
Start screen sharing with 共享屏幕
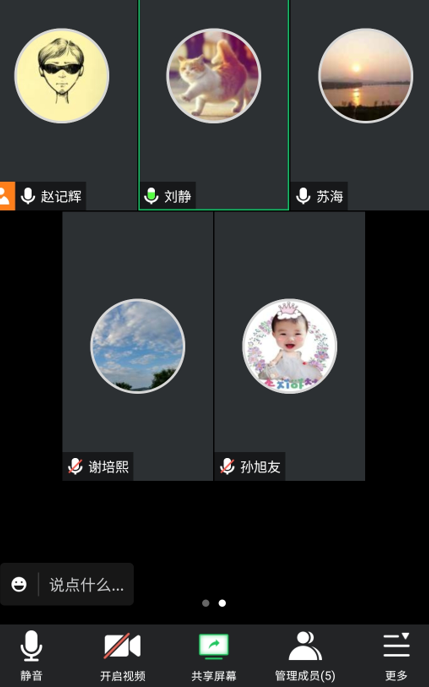[x=214, y=655]
